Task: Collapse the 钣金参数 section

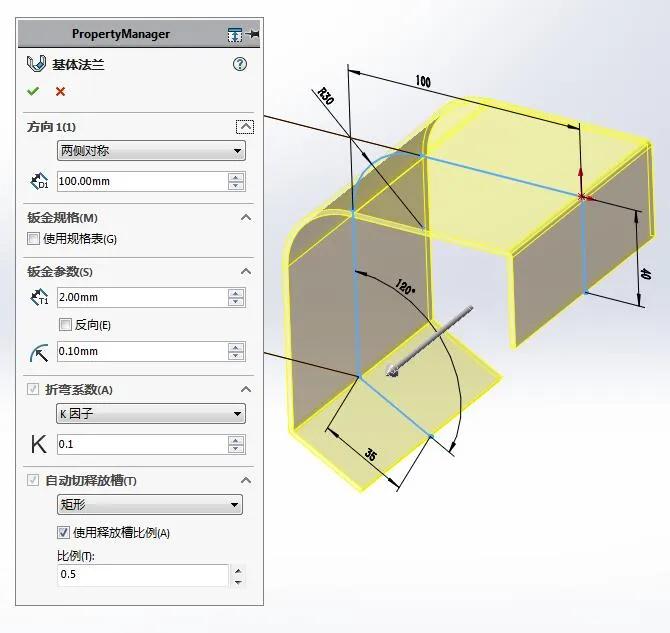Action: click(246, 271)
